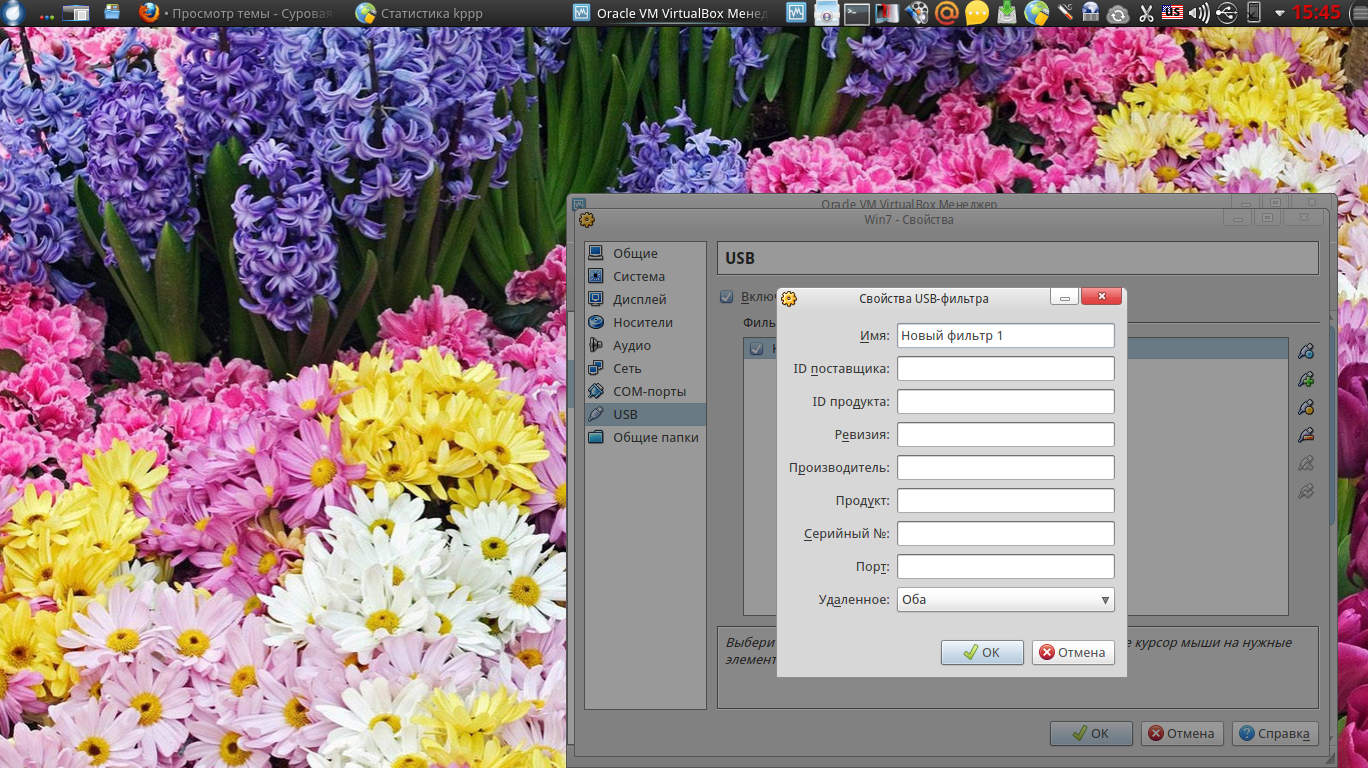Switch to Firefox Просмотр темы taskbar window
This screenshot has width=1368, height=768.
[x=237, y=13]
